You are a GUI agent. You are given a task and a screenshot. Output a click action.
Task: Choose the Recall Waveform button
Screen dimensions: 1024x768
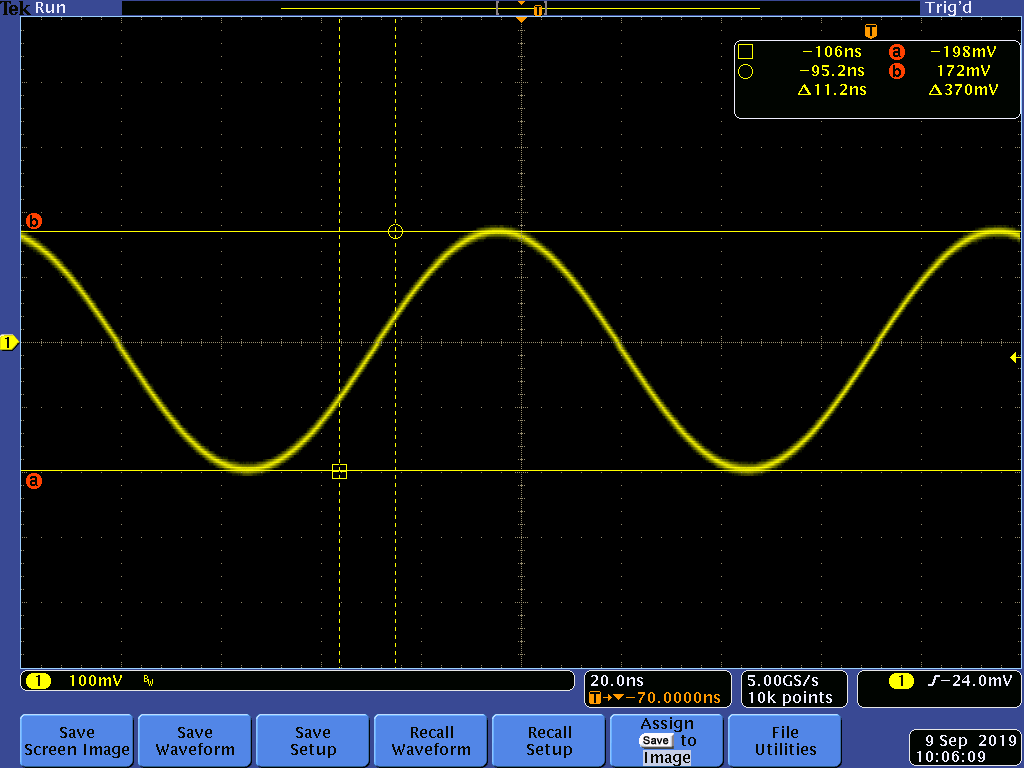(x=430, y=741)
